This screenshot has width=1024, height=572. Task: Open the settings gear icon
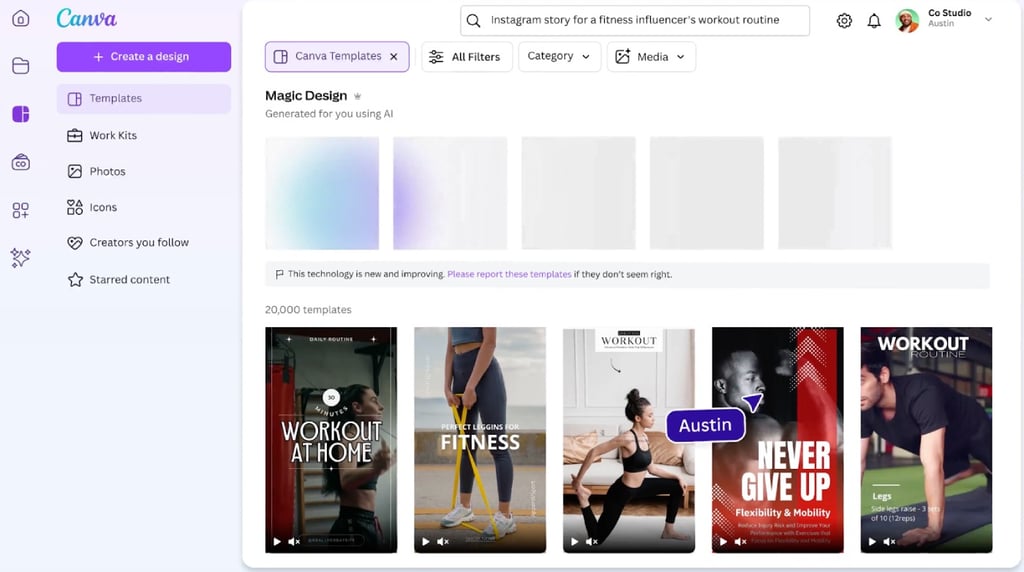click(844, 20)
